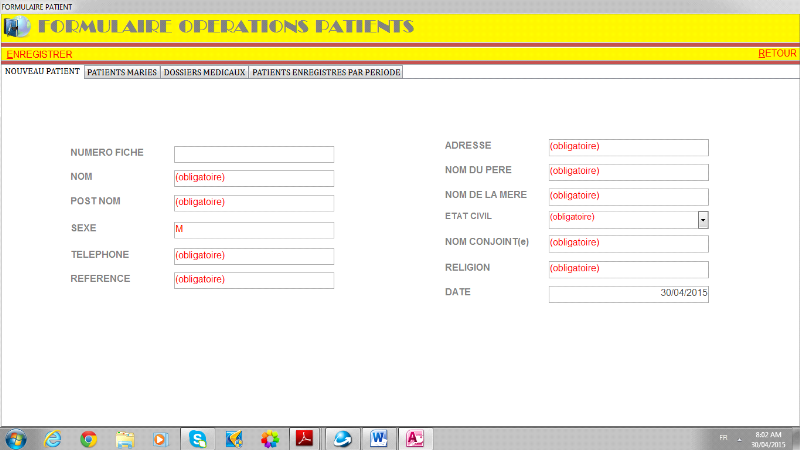Focus the NOM DU PERE field
Viewport: 800px width, 450px height.
pyautogui.click(x=629, y=172)
